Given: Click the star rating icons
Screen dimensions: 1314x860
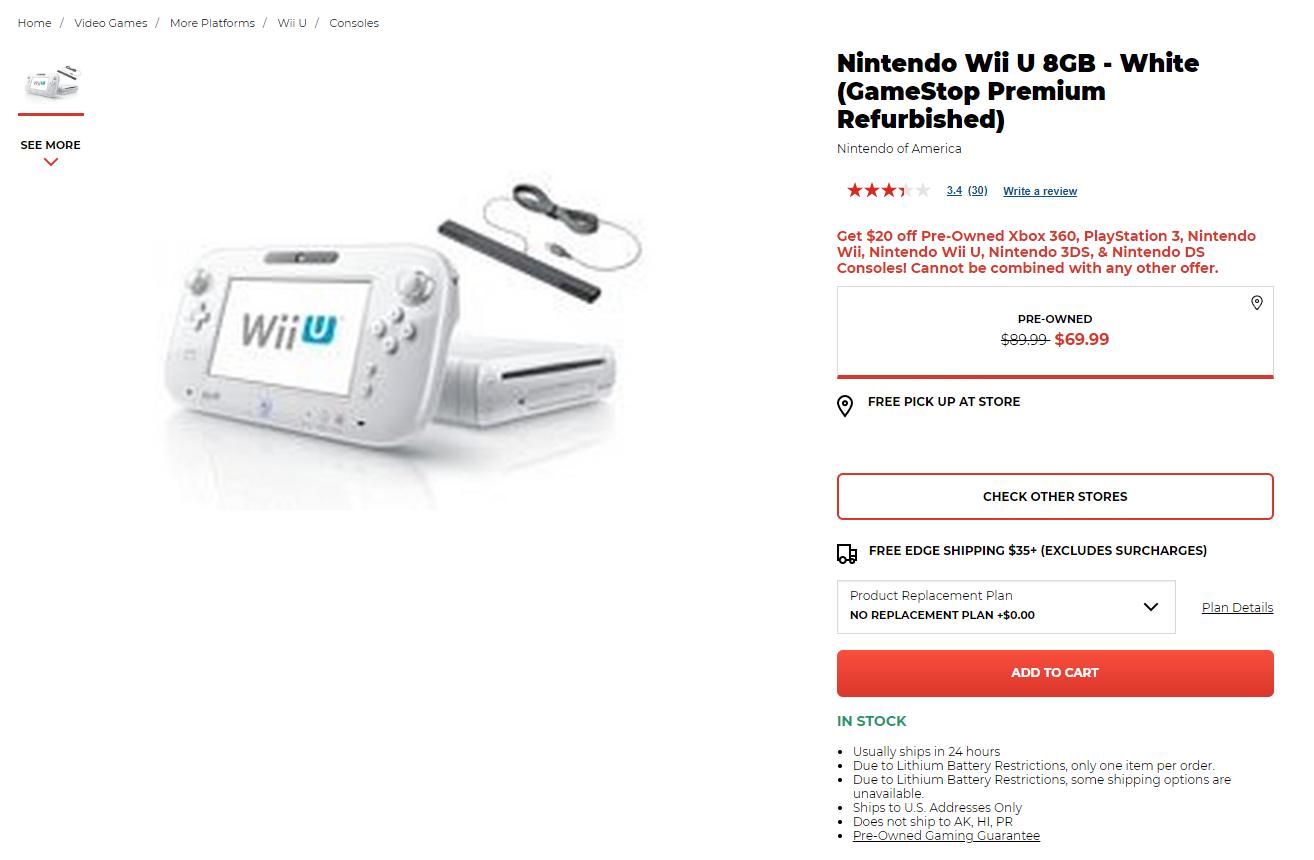Looking at the screenshot, I should point(888,190).
